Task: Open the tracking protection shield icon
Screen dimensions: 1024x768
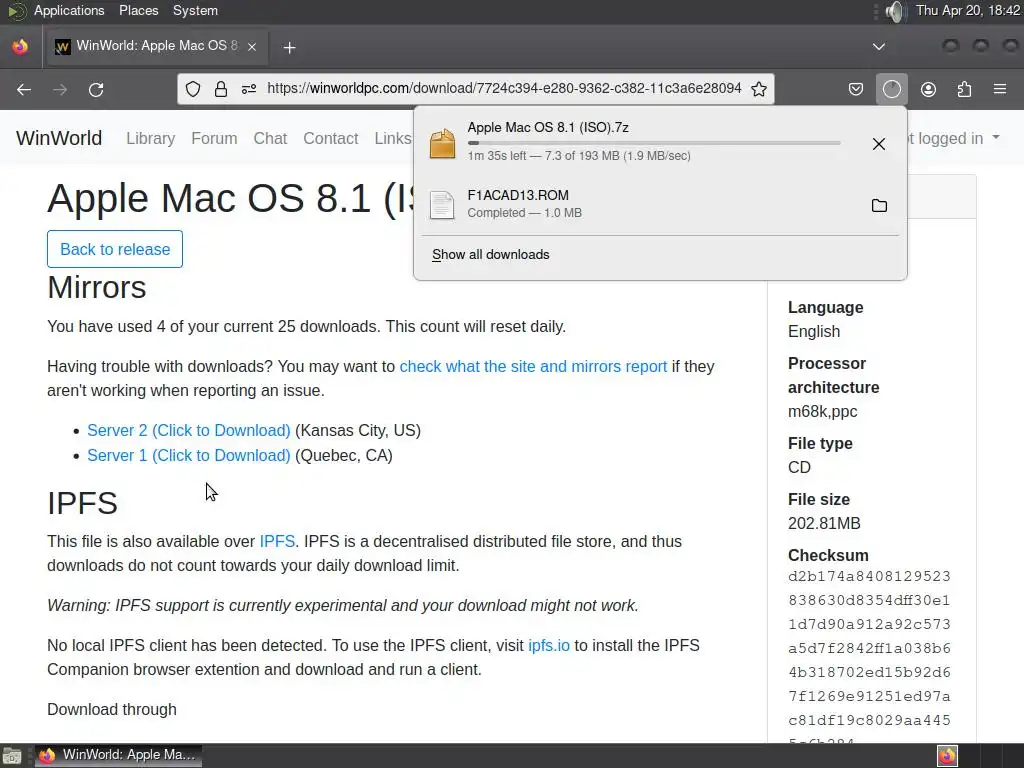Action: point(193,89)
